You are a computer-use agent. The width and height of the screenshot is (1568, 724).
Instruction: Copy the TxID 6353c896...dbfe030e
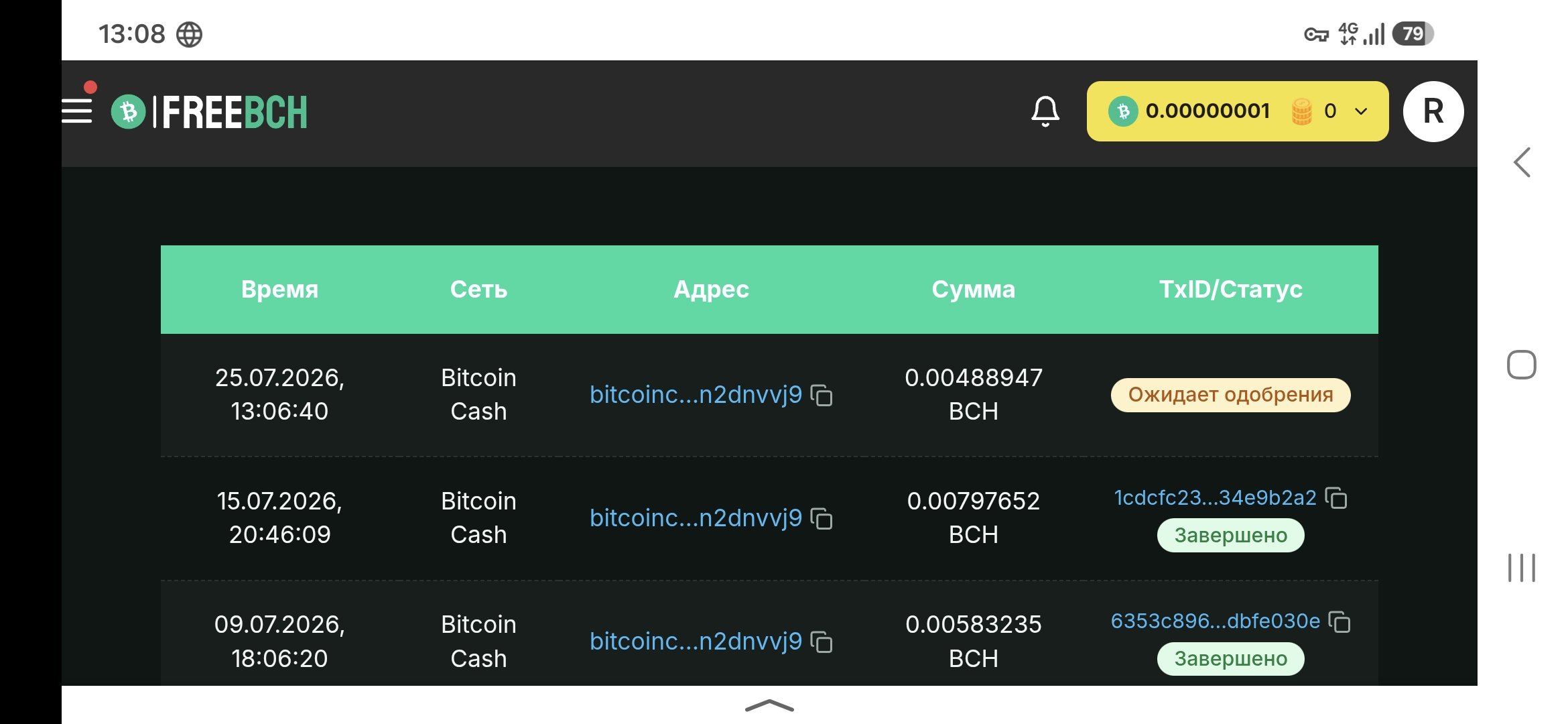1340,621
